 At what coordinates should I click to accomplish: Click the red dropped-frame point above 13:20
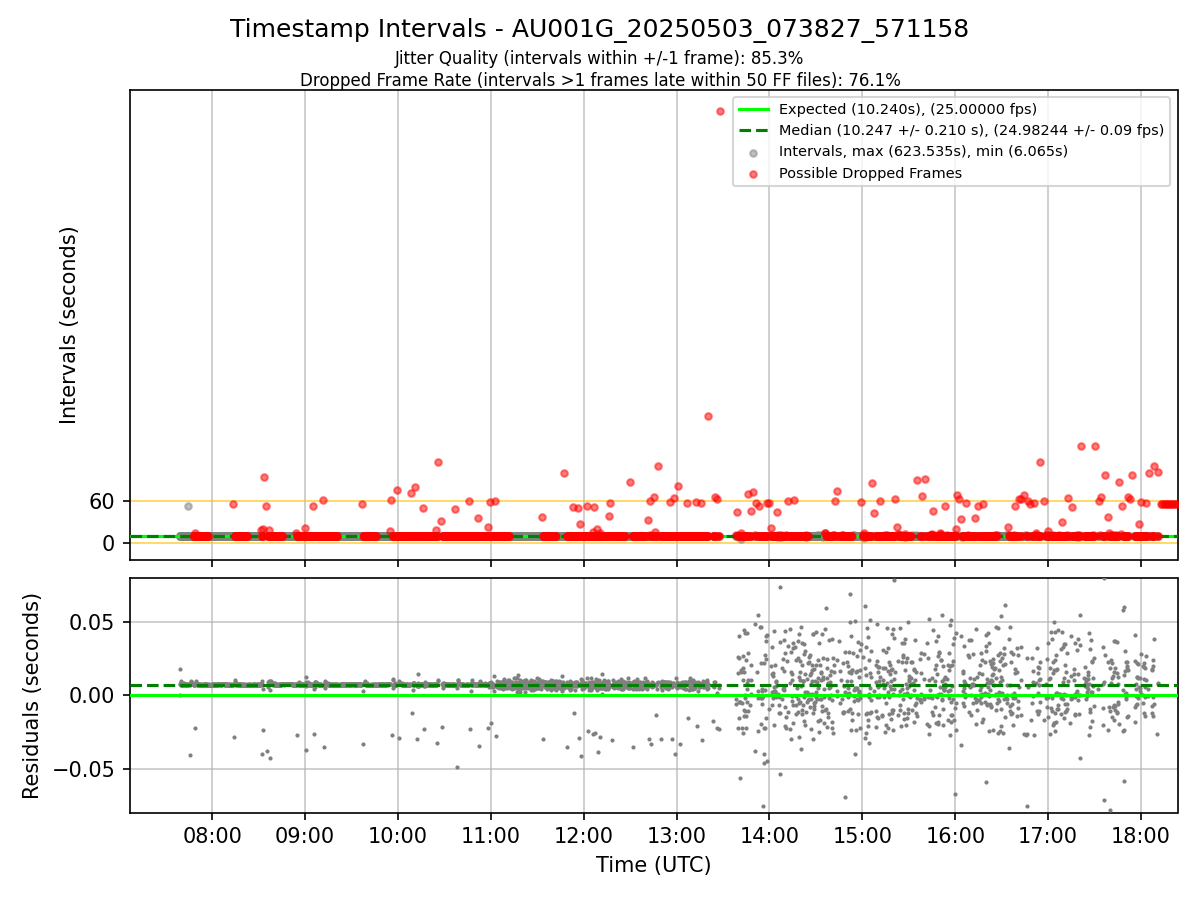[708, 416]
